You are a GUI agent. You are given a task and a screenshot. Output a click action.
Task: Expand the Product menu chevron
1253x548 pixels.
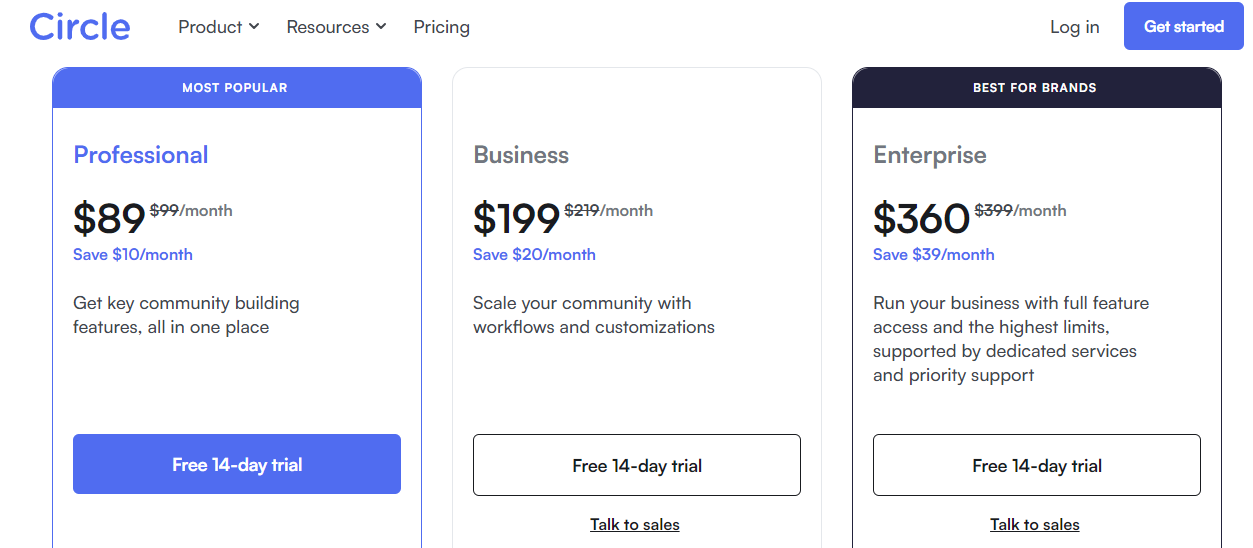tap(254, 27)
